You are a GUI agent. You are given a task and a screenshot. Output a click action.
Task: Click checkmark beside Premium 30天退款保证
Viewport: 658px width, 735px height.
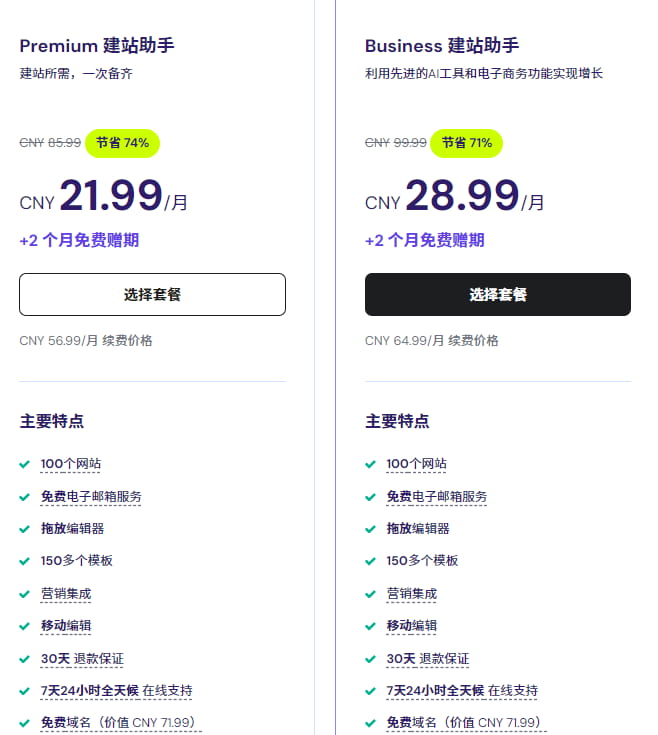point(25,659)
